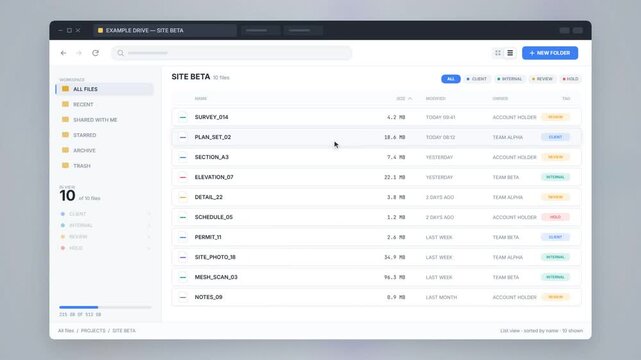Viewport: 641px width, 360px height.
Task: Sort by the Owner column header
Action: (x=500, y=98)
